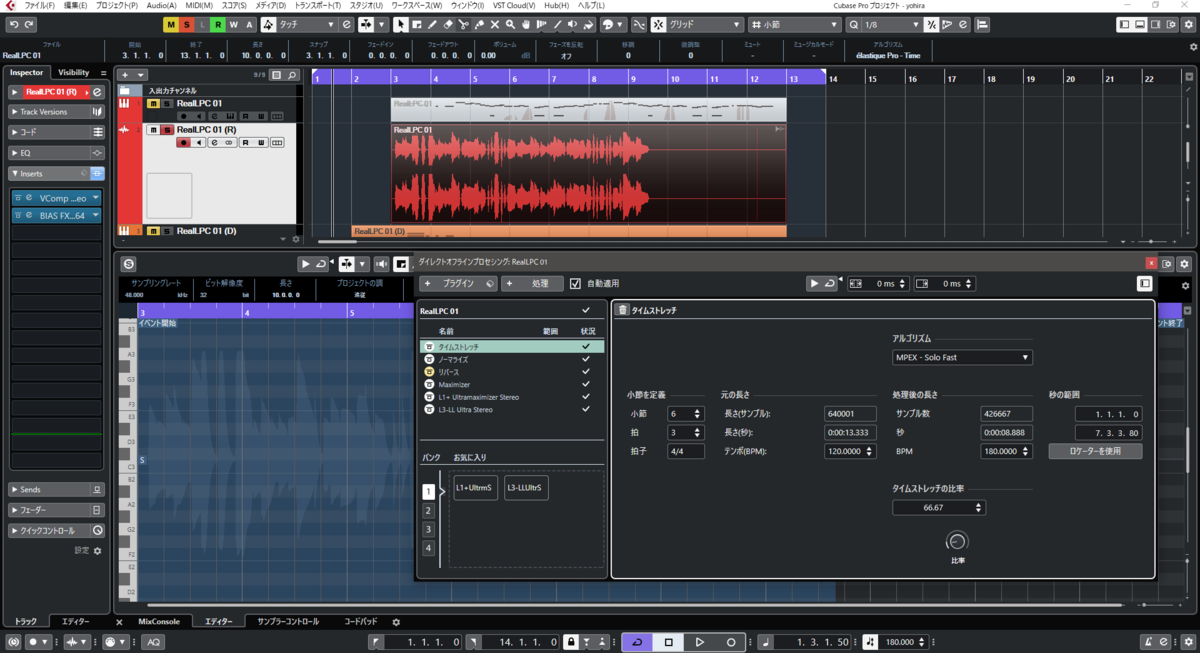Start audition in the offline processing window

[814, 284]
